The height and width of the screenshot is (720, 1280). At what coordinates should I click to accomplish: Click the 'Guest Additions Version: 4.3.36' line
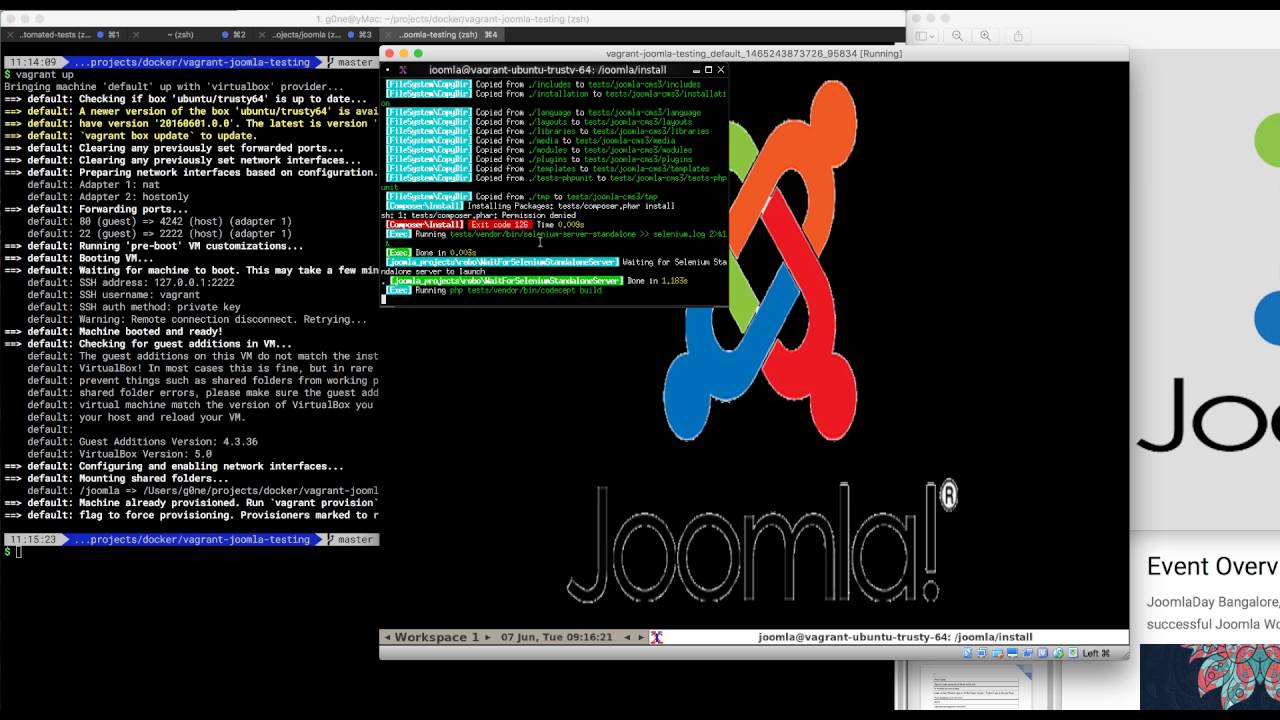pos(168,442)
